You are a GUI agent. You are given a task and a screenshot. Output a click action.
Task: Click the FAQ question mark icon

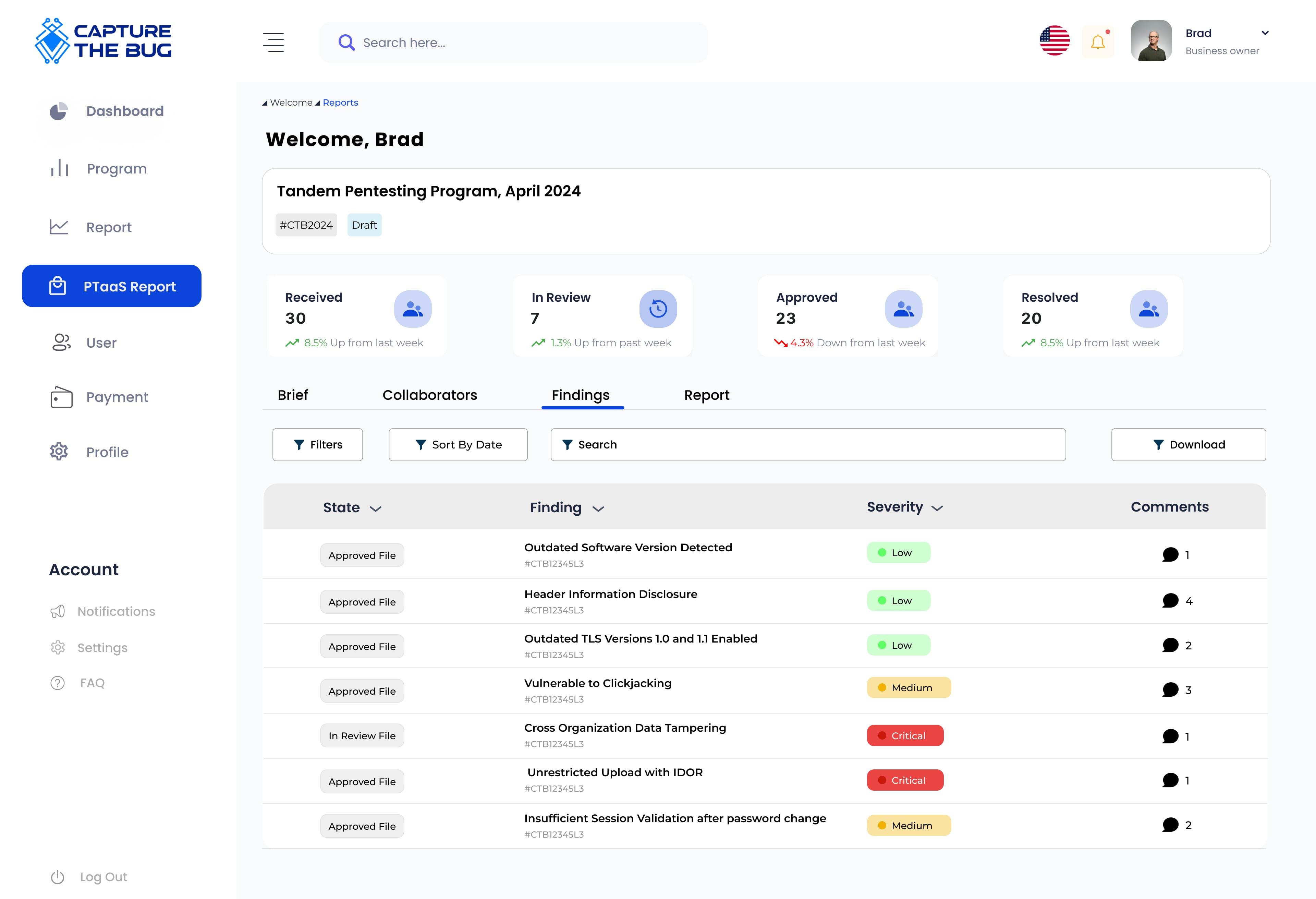(x=58, y=683)
